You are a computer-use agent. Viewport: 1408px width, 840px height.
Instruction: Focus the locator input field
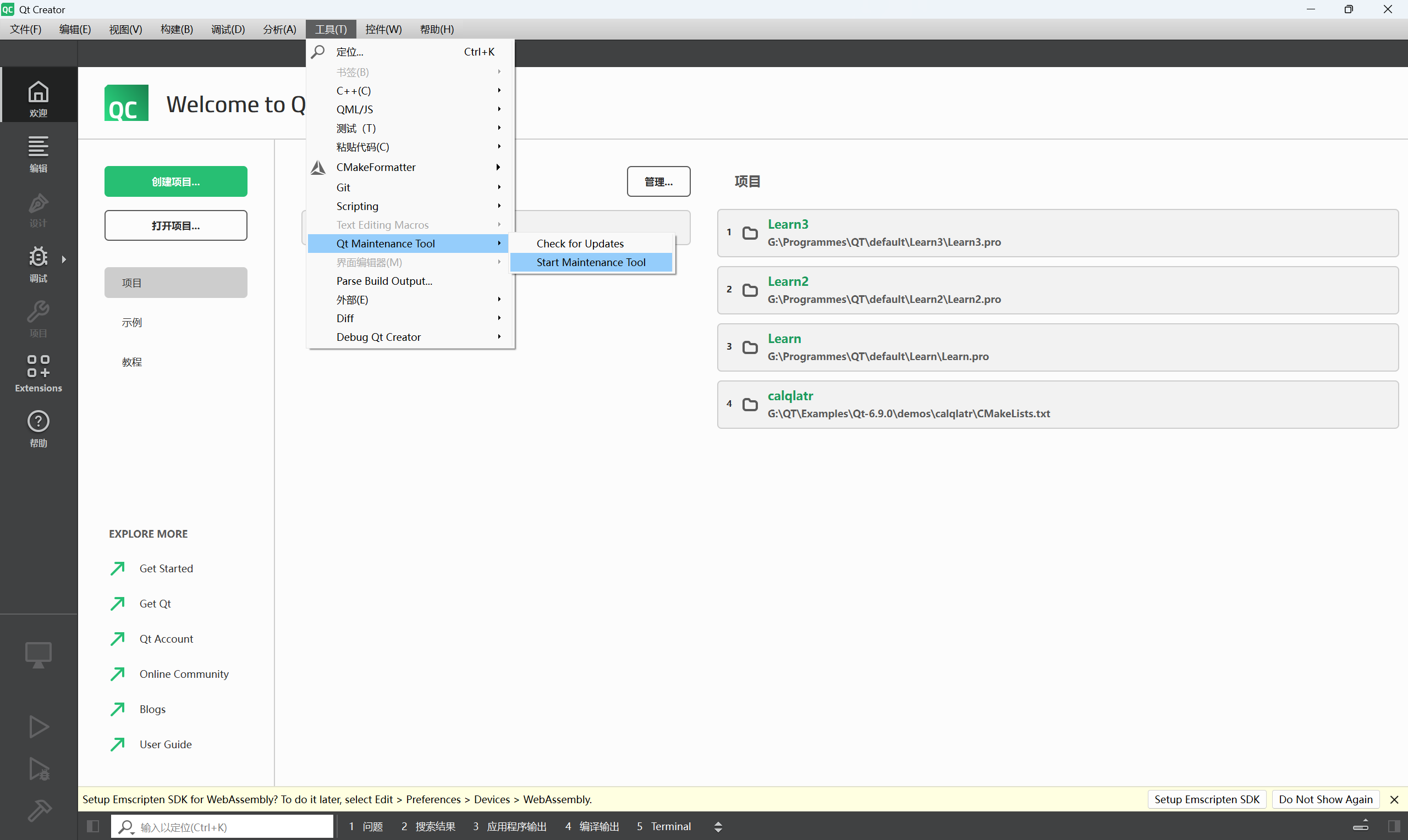pyautogui.click(x=222, y=826)
